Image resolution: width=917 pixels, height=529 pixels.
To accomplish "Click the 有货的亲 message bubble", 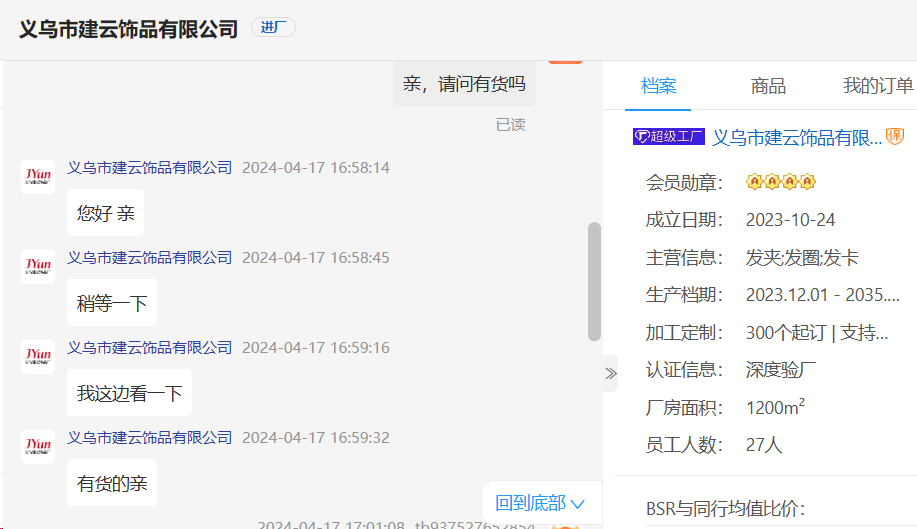I will pyautogui.click(x=112, y=483).
